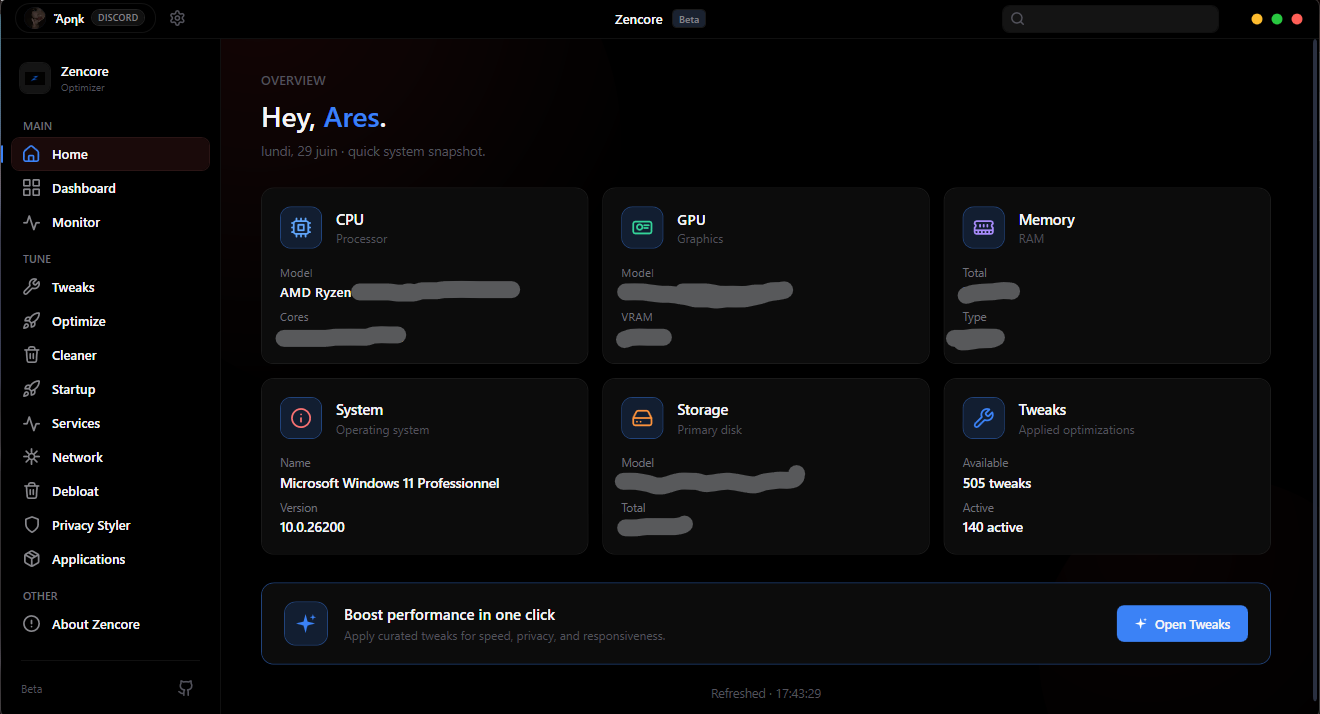Select the Services sidebar label
Image resolution: width=1320 pixels, height=714 pixels.
click(76, 423)
